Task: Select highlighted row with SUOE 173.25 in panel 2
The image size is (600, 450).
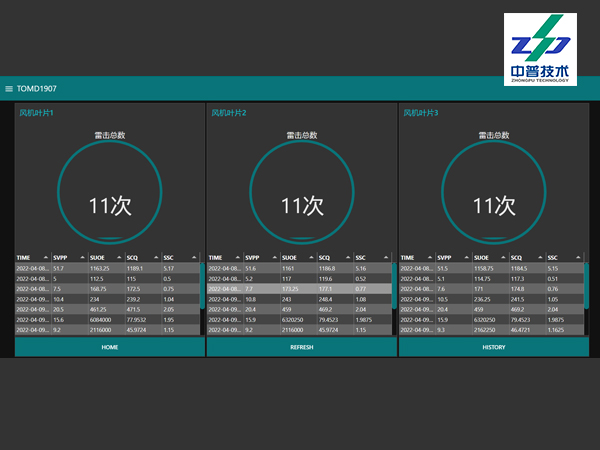Action: point(301,288)
